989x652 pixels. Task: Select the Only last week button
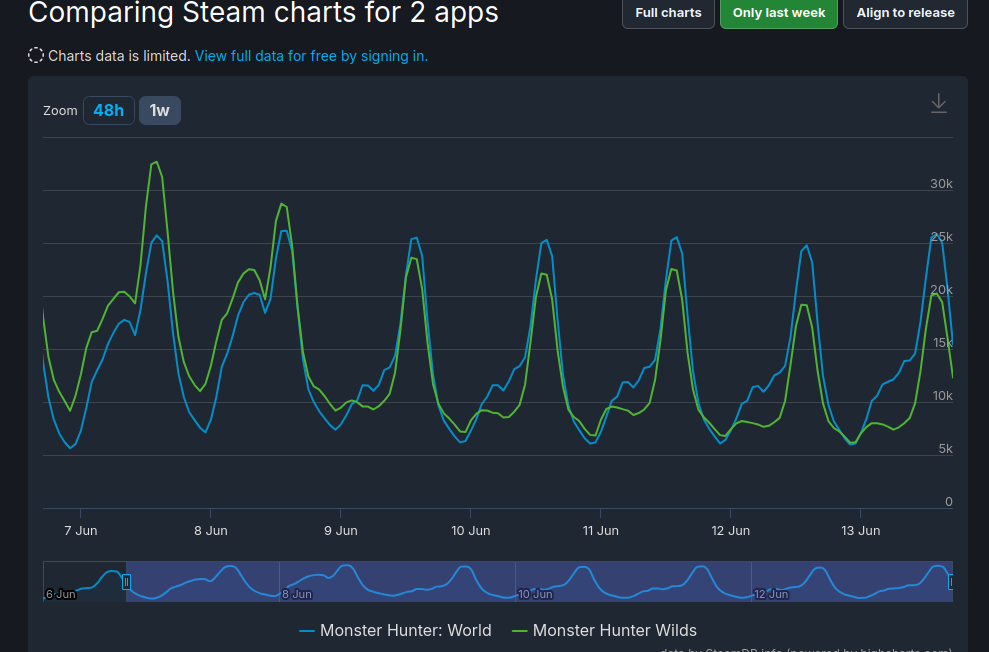pos(778,13)
